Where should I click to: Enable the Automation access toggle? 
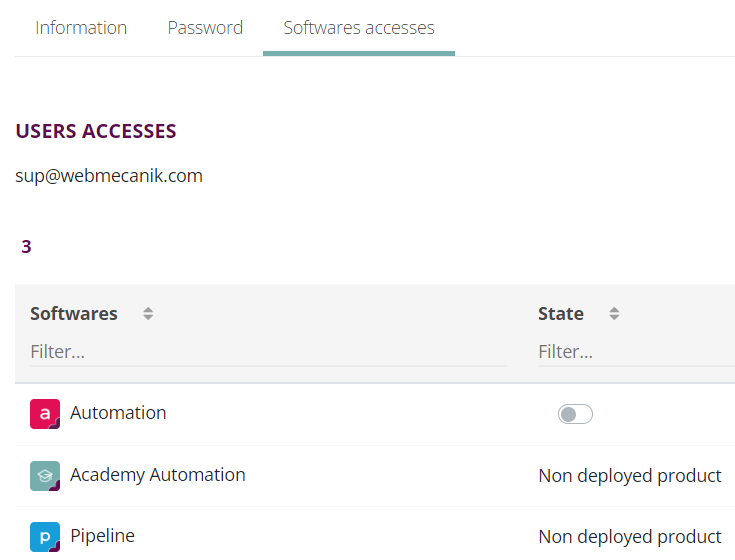tap(575, 414)
